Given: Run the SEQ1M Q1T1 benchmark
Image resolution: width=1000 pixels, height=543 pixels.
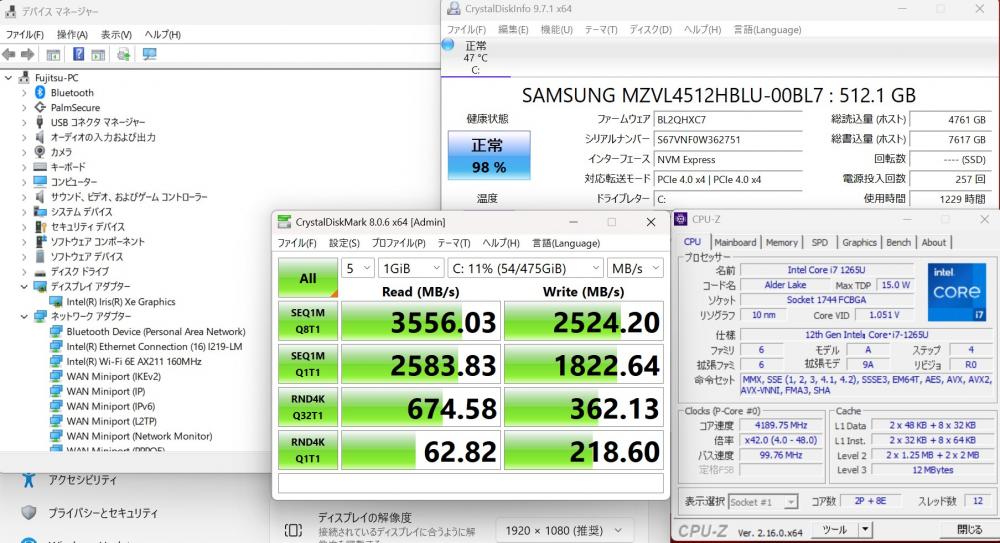Looking at the screenshot, I should click(x=308, y=364).
